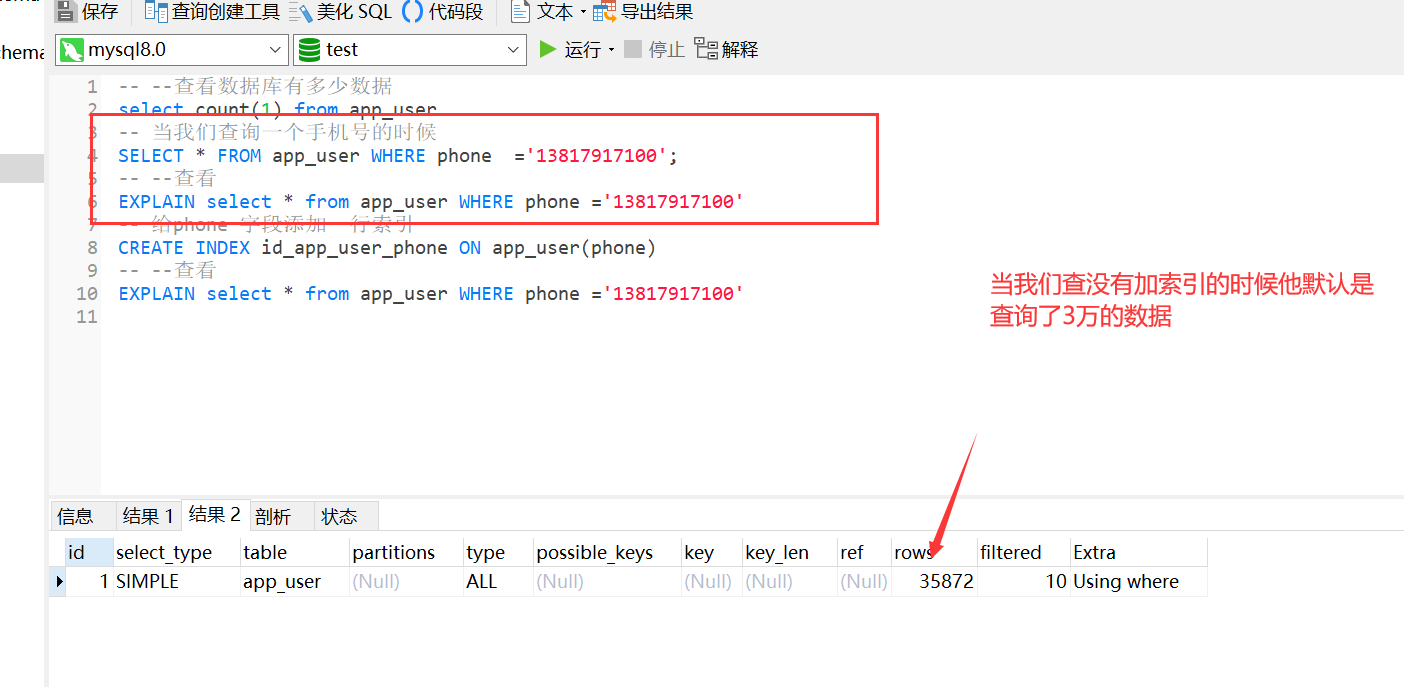Screen dimensions: 1404x687
Task: Switch to the Result 1 (结果 1) tab
Action: [148, 516]
